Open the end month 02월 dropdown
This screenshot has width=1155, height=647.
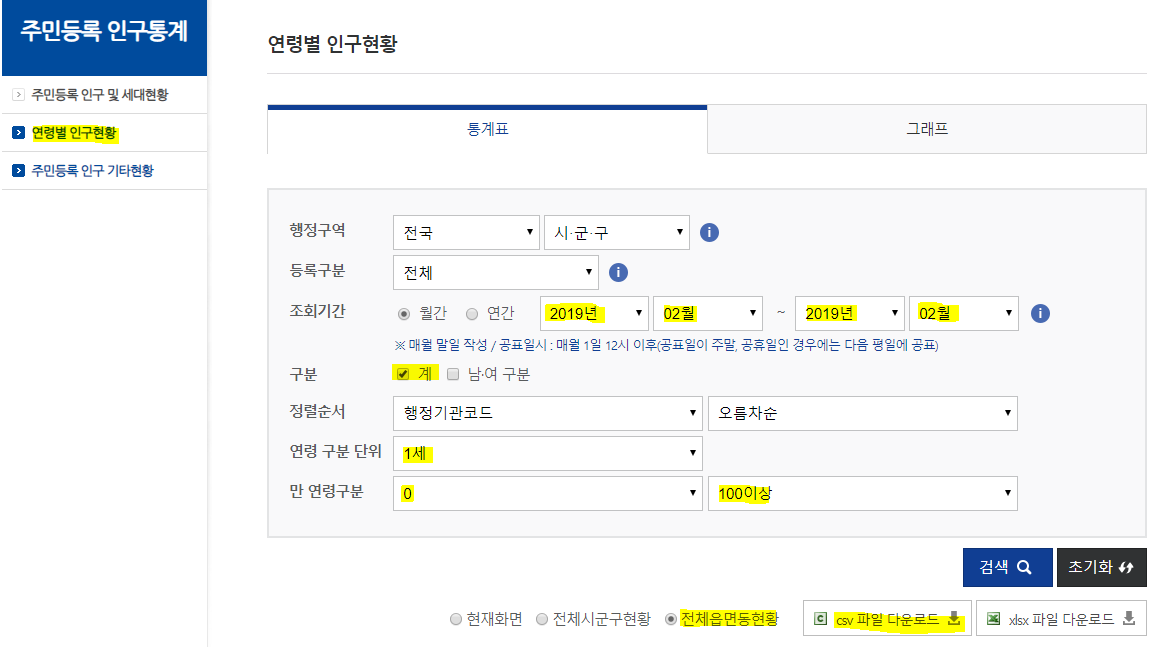coord(963,313)
